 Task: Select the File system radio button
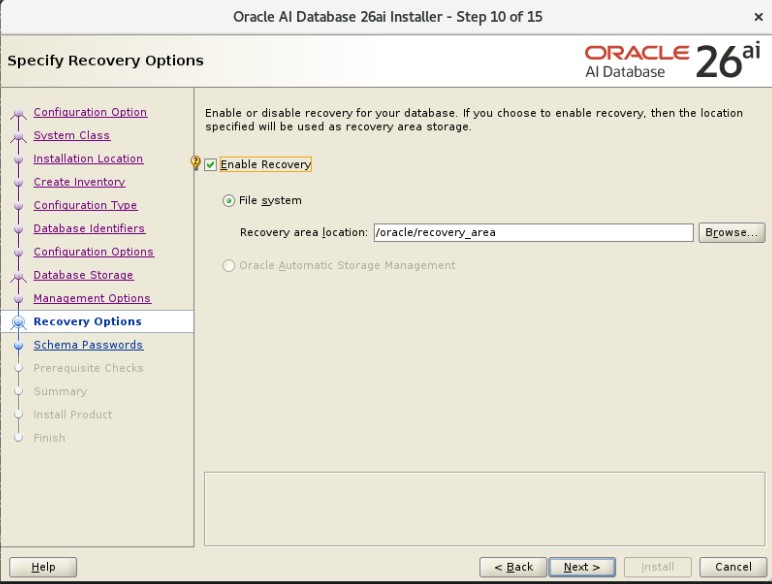point(228,200)
